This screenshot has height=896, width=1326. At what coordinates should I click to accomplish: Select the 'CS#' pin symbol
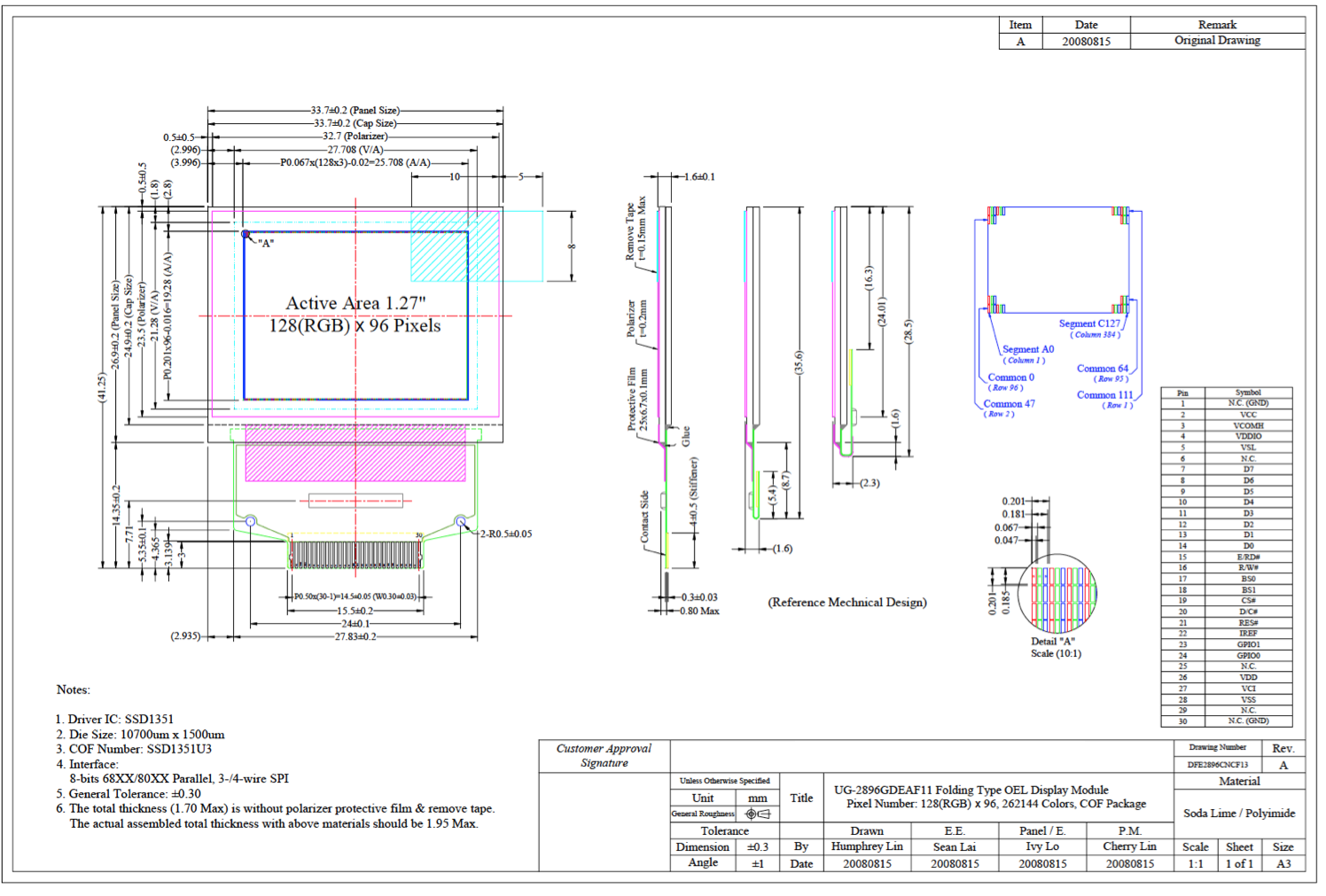coord(1248,601)
